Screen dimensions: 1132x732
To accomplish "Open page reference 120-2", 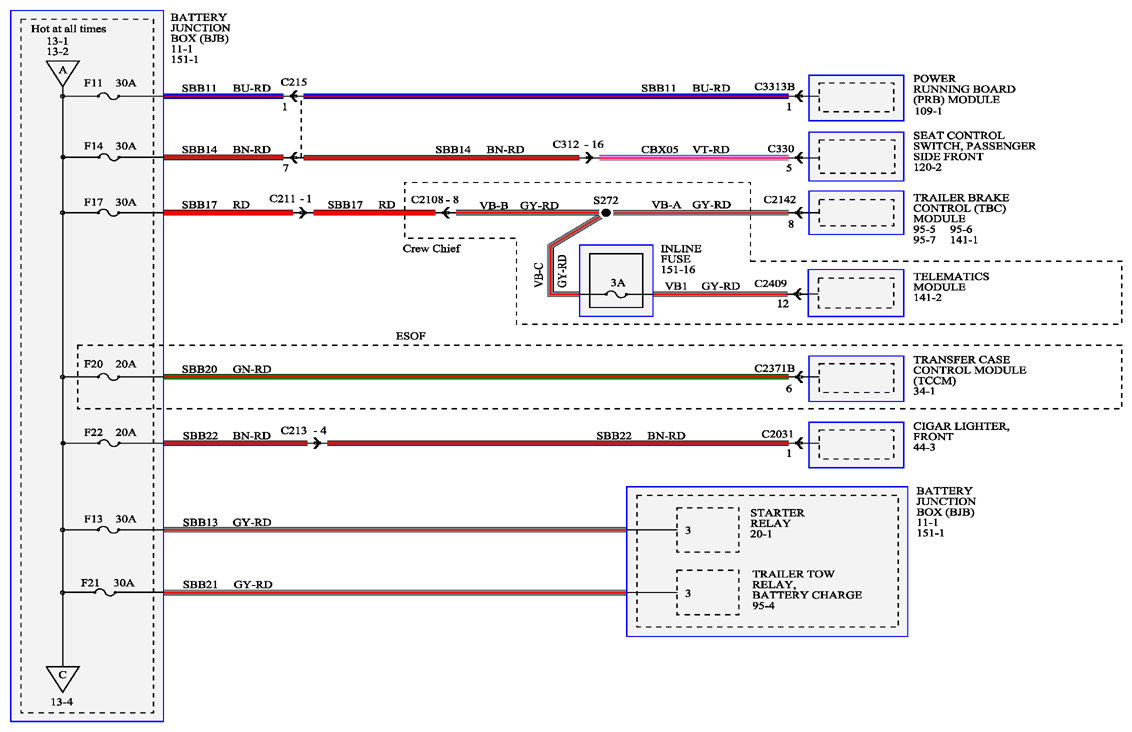I will click(928, 167).
